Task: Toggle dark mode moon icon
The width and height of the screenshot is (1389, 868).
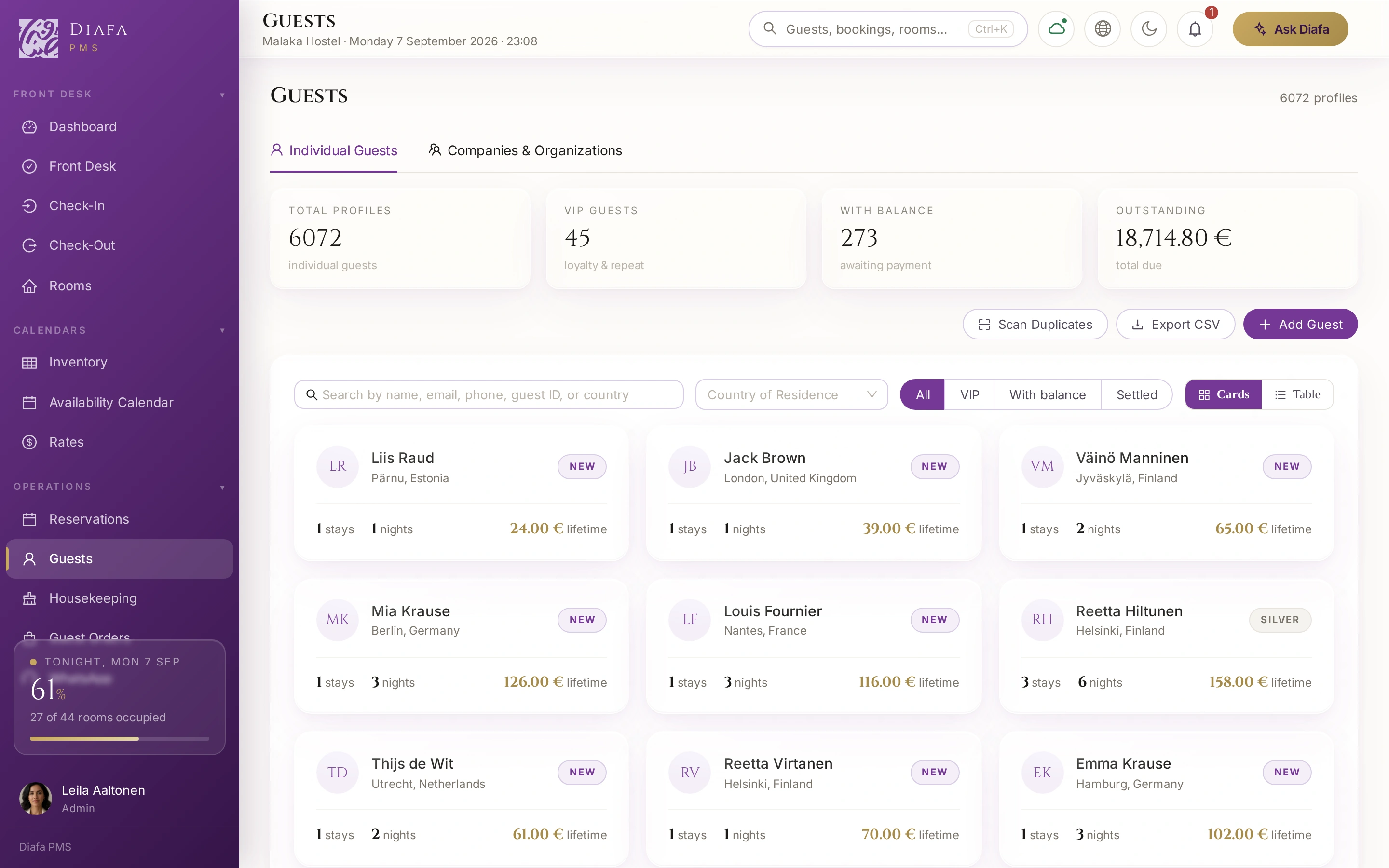Action: [1148, 29]
